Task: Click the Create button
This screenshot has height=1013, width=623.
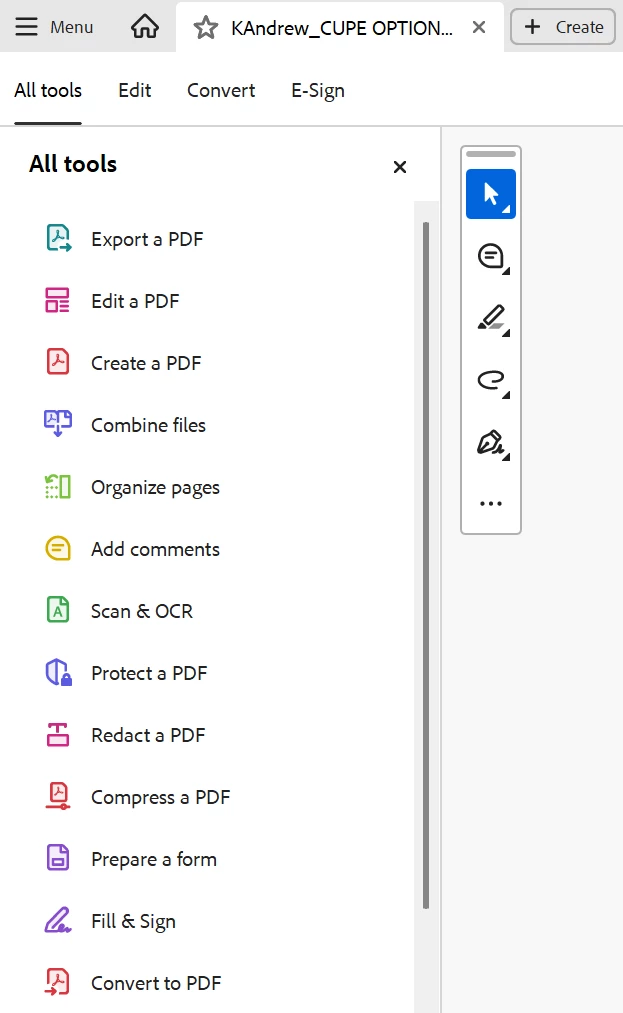Action: (563, 27)
